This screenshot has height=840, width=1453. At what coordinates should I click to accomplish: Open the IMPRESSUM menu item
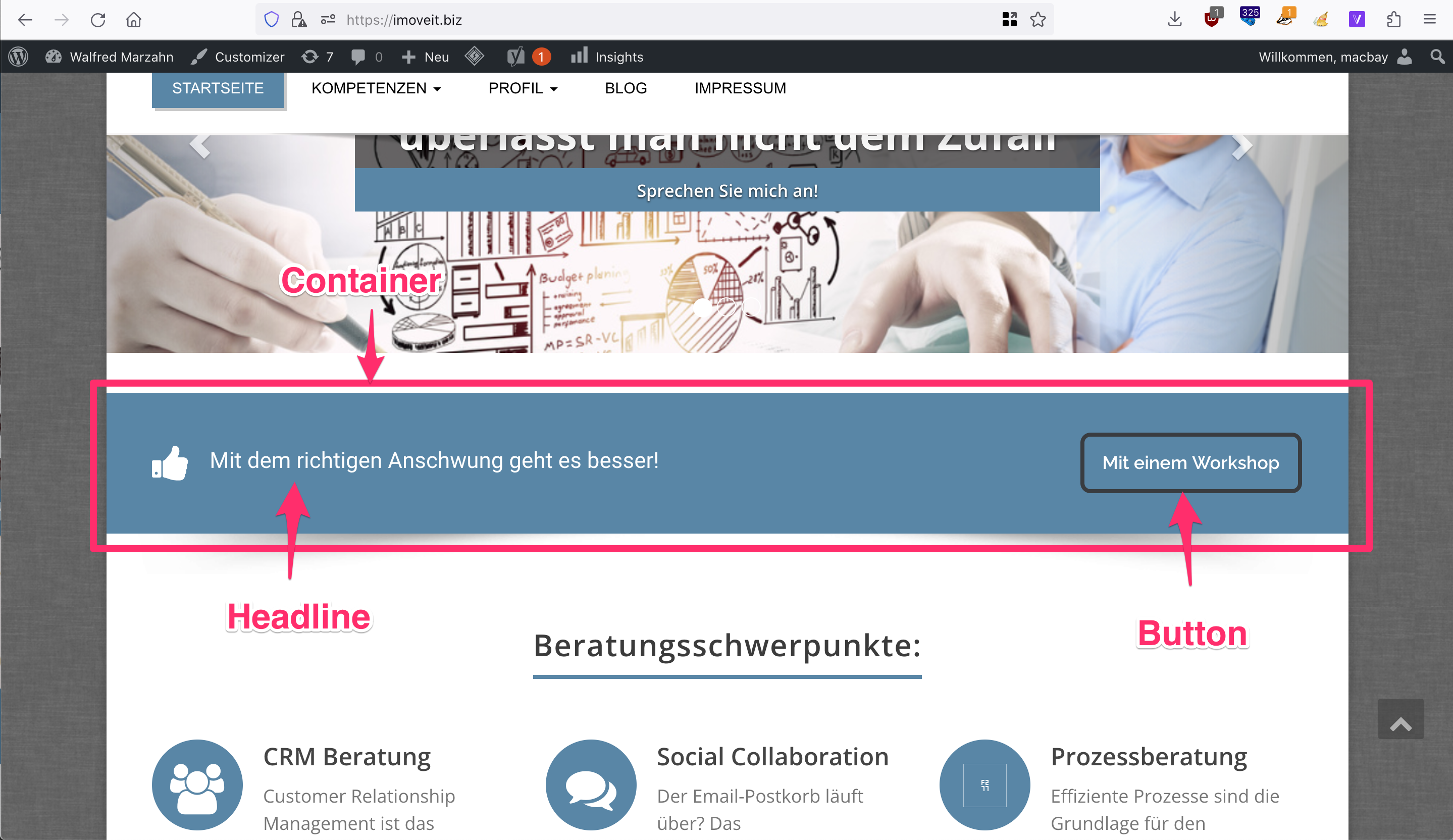click(x=740, y=88)
